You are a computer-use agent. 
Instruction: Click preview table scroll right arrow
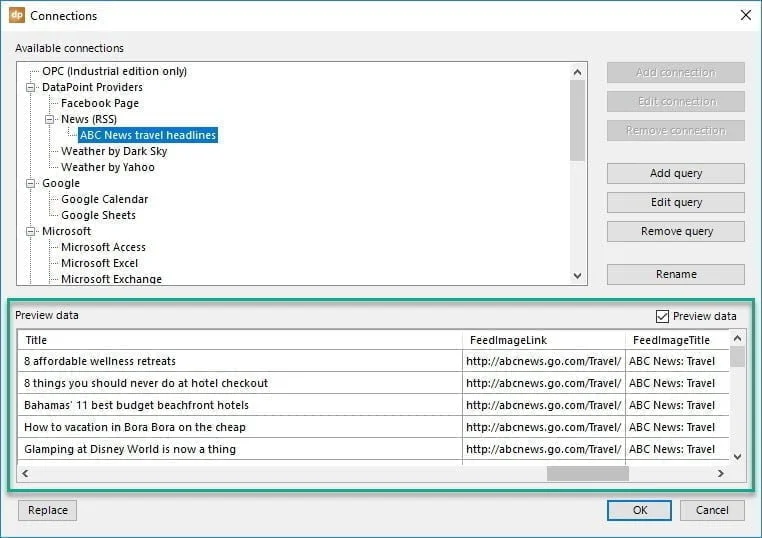721,473
